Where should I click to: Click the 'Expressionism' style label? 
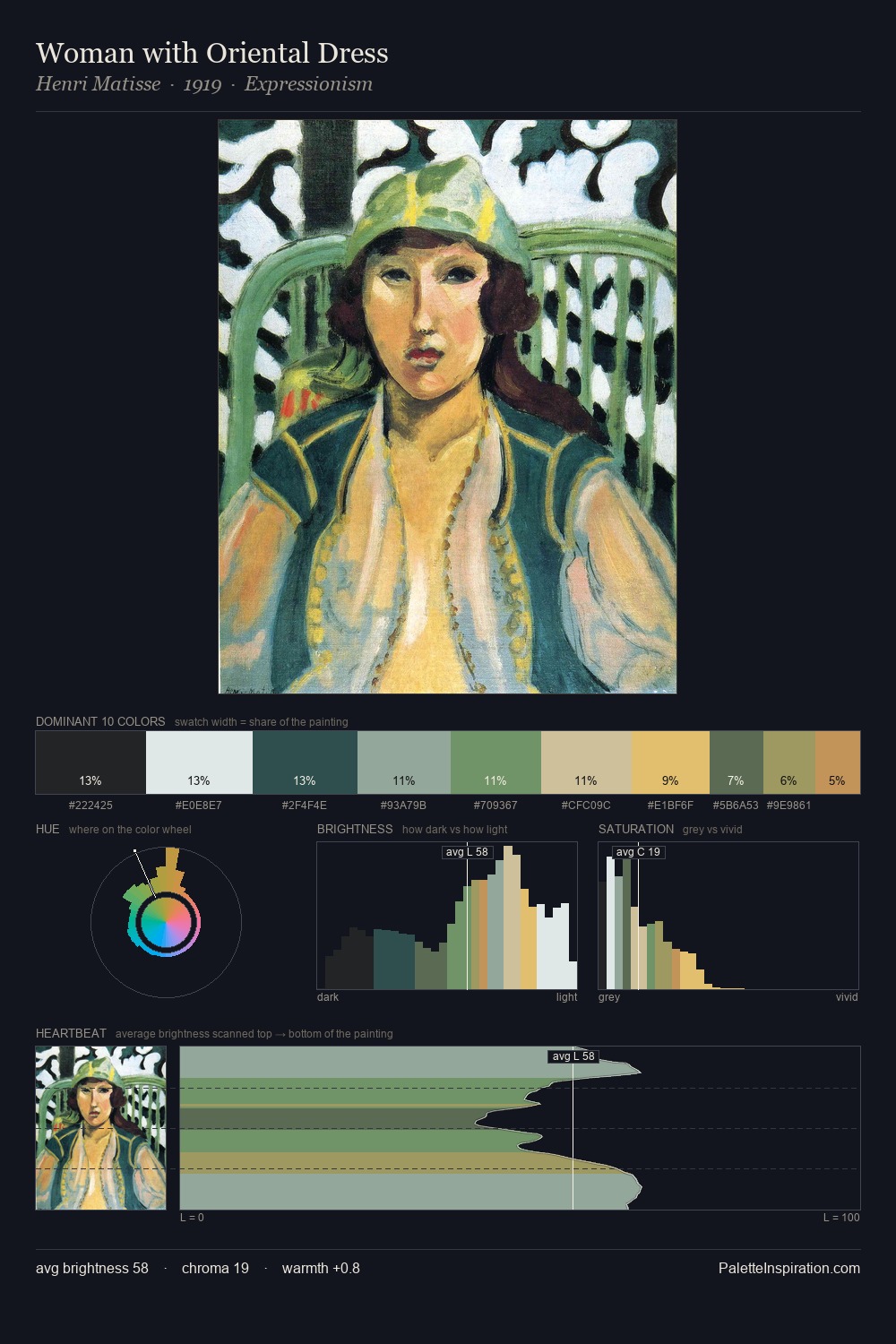point(308,84)
